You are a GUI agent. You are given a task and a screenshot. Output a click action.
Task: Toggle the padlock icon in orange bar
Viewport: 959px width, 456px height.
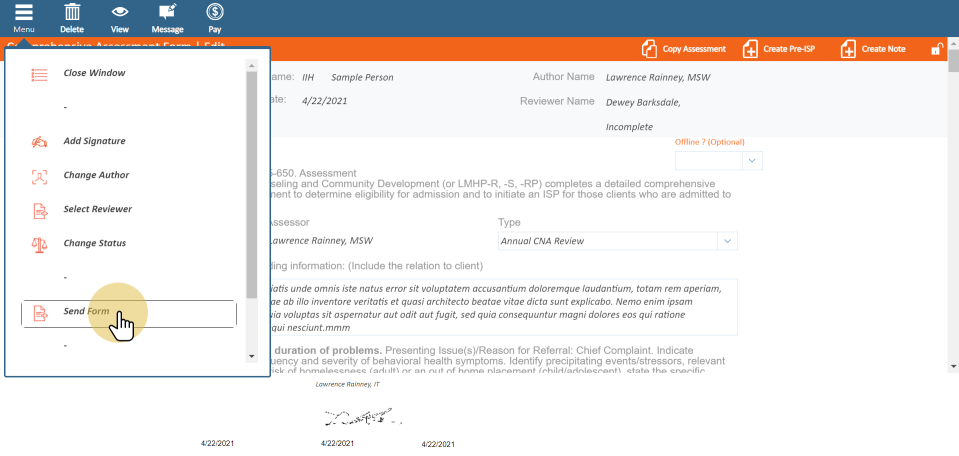click(x=937, y=49)
